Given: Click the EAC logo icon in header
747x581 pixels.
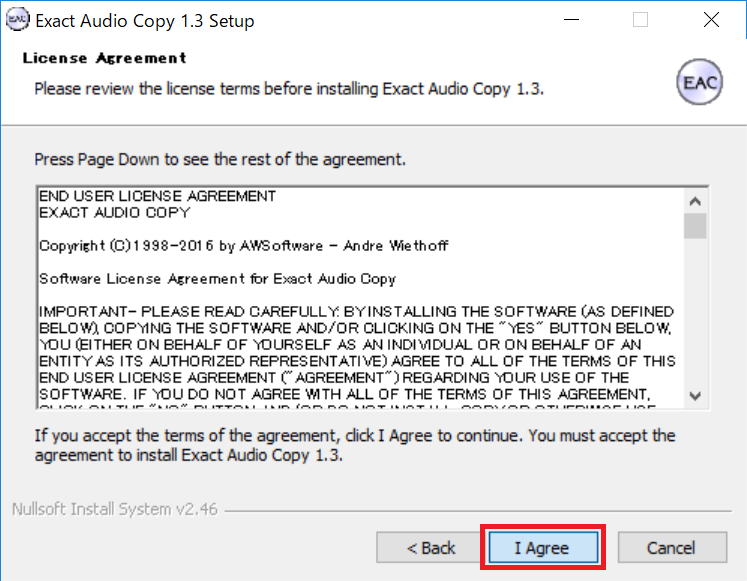Looking at the screenshot, I should 699,82.
